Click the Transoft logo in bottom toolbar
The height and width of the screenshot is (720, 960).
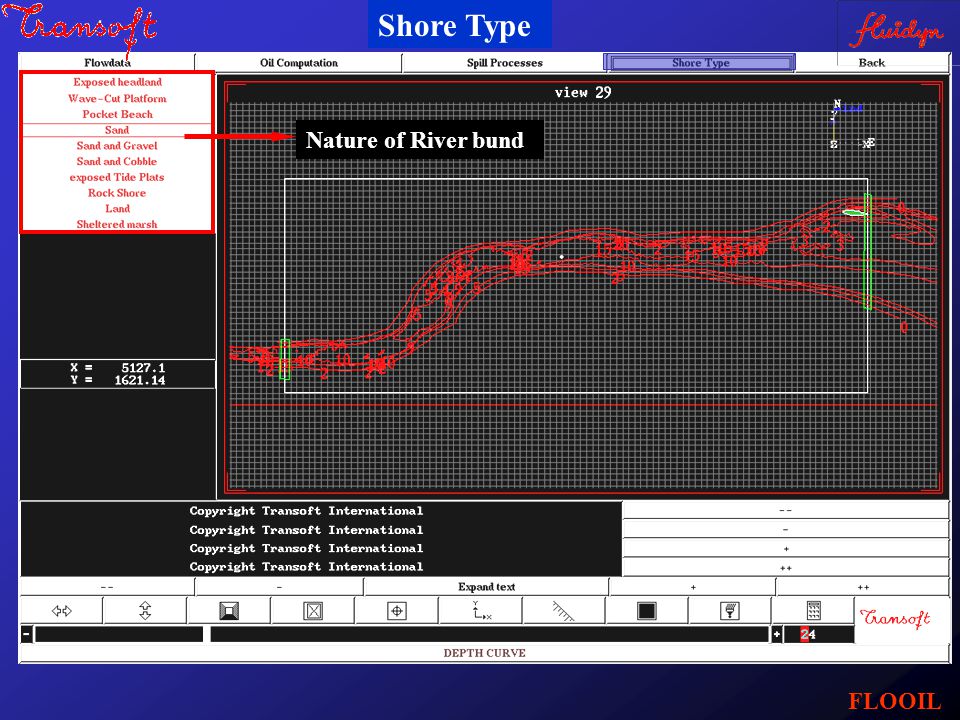895,618
